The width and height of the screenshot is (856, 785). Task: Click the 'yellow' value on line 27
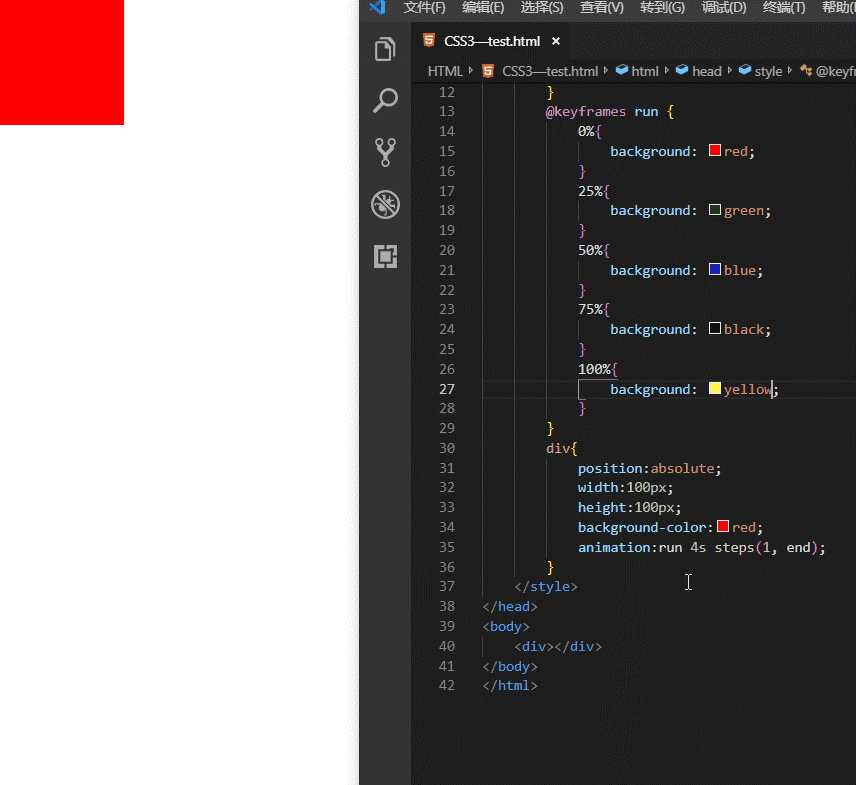click(x=747, y=389)
